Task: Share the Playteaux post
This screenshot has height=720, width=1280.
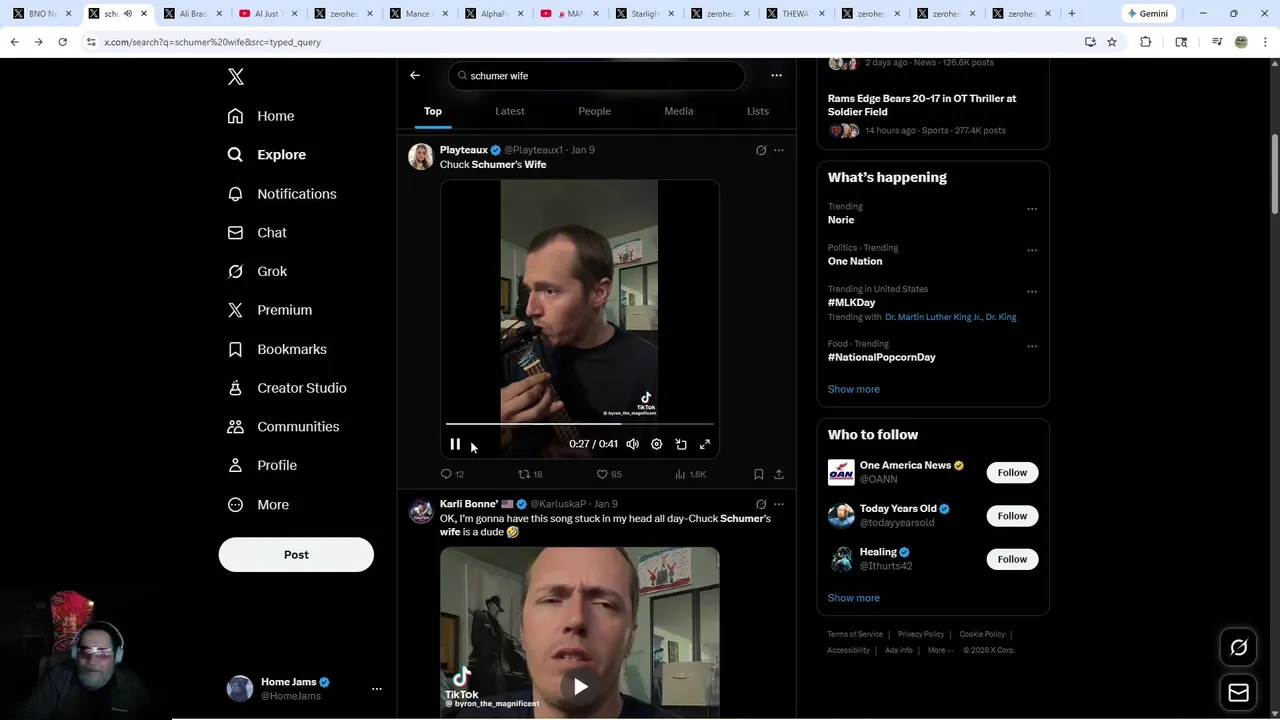Action: (779, 474)
